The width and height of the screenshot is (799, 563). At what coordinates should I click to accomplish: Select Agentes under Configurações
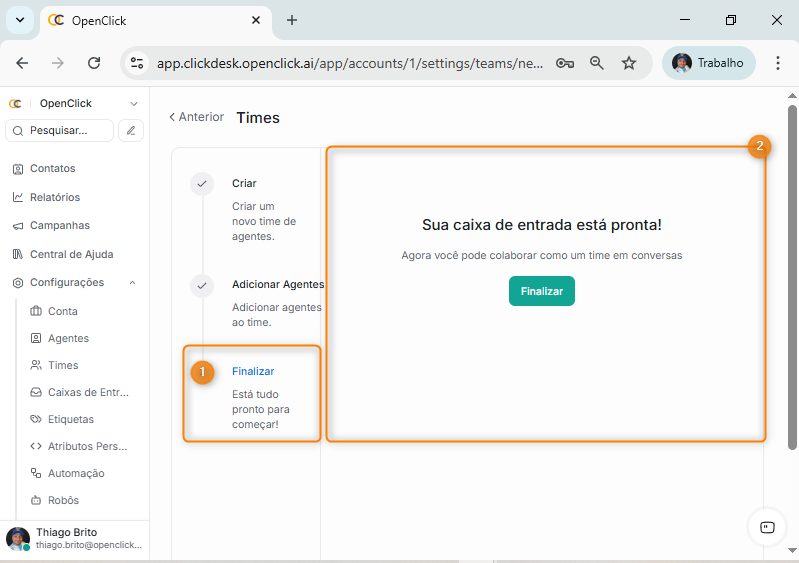[x=68, y=338]
